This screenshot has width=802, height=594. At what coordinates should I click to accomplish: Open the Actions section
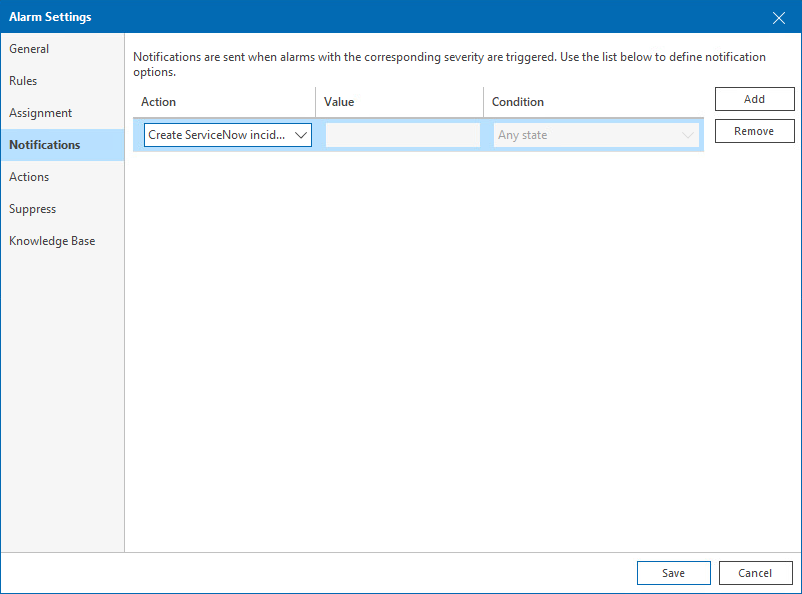[x=62, y=177]
